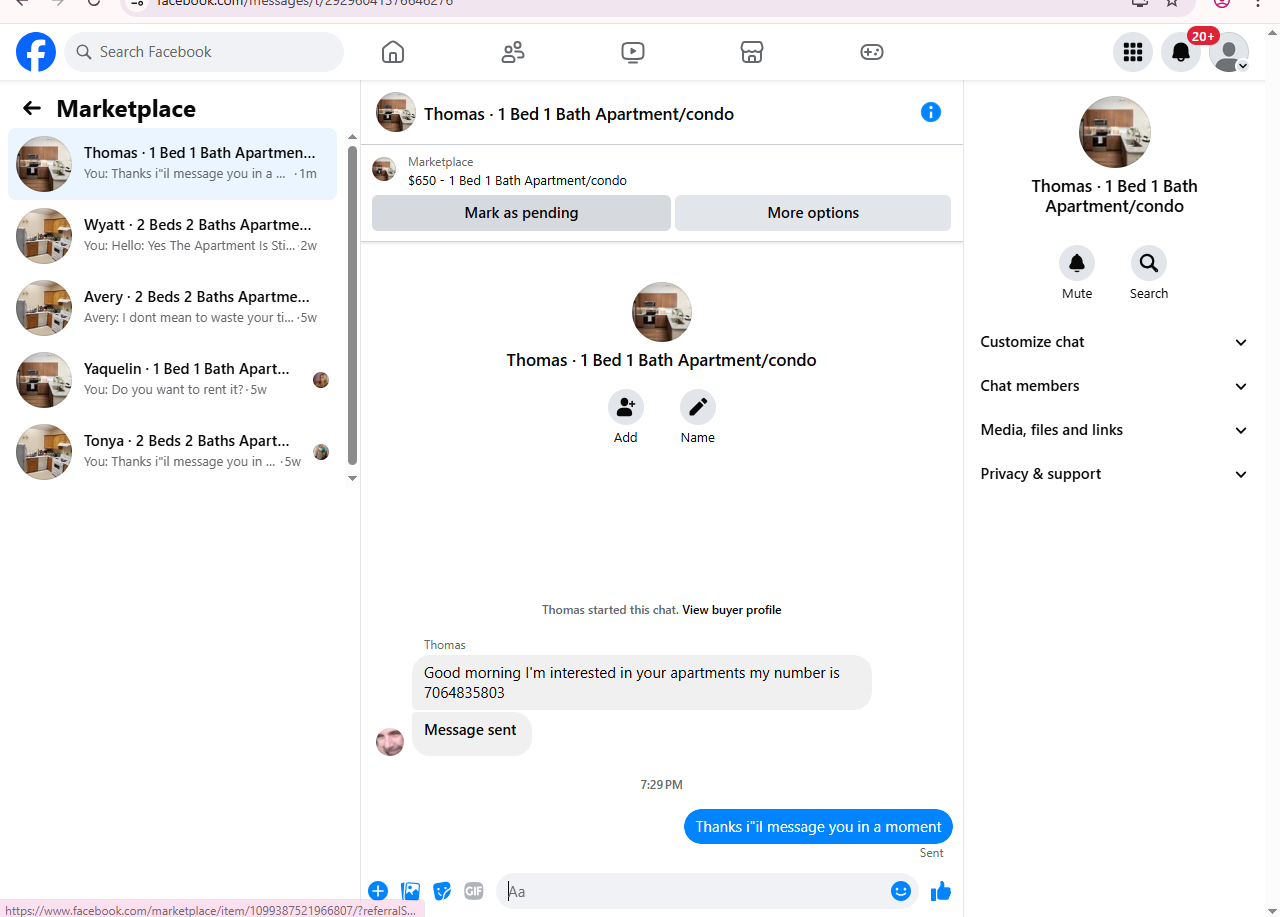Screen dimensions: 1280x917
Task: Open the Friends icon in top navigation
Action: coord(513,52)
